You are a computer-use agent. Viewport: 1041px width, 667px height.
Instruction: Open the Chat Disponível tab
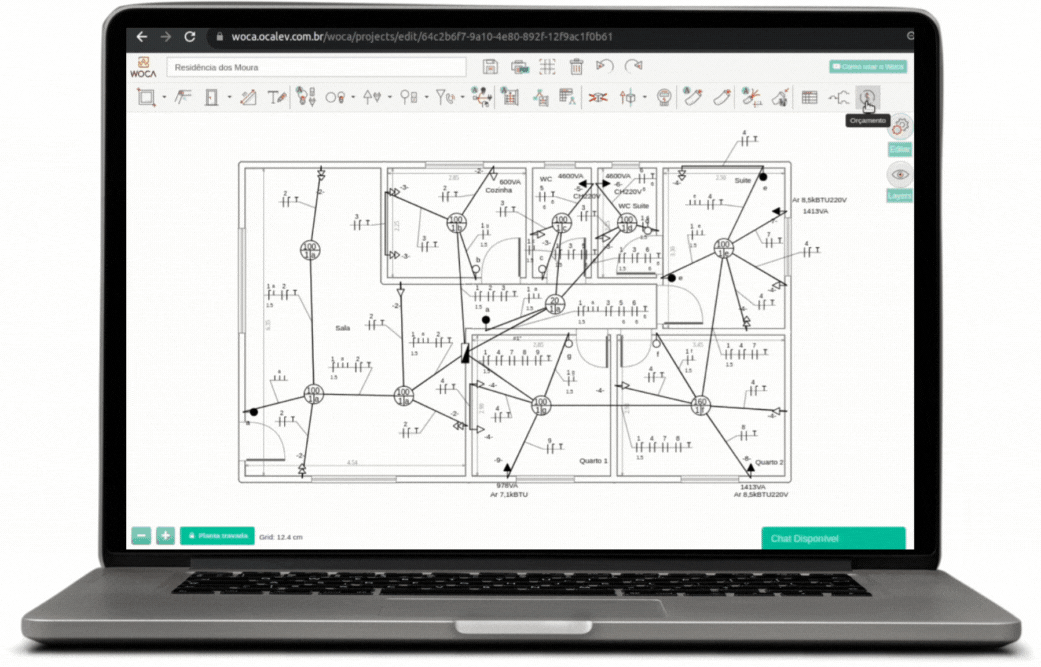pyautogui.click(x=832, y=539)
